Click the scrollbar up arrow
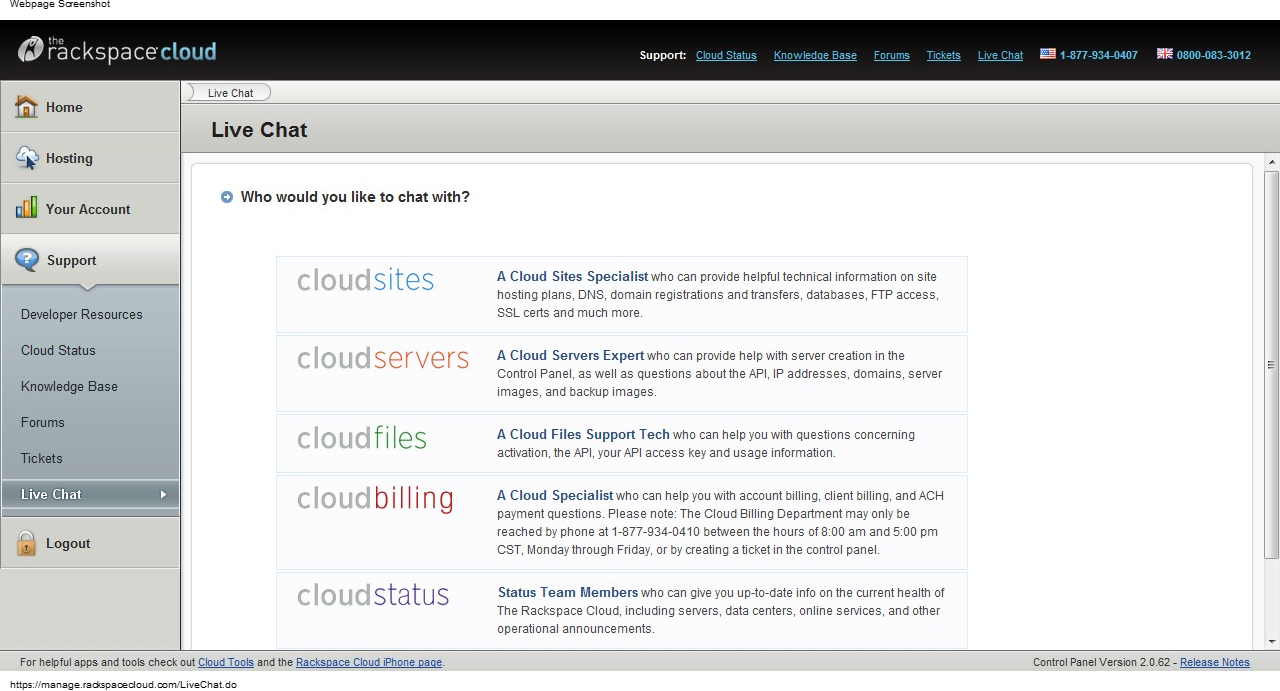 coord(1272,162)
